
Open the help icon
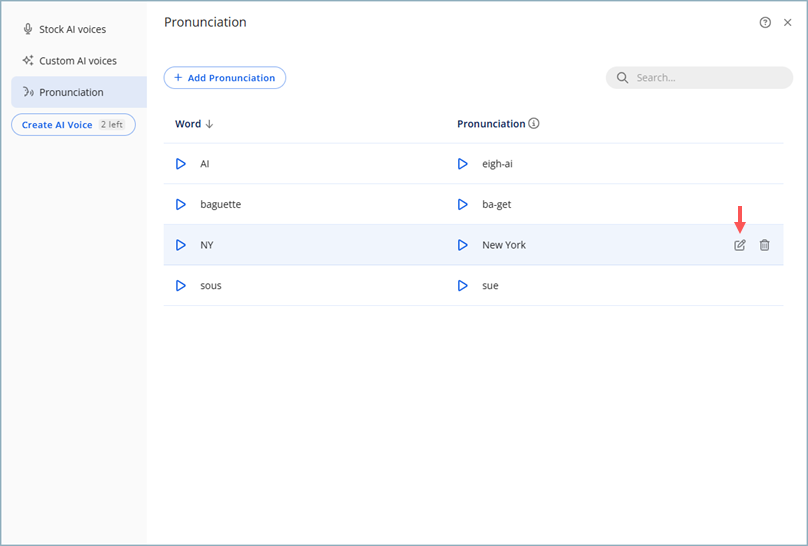(765, 22)
